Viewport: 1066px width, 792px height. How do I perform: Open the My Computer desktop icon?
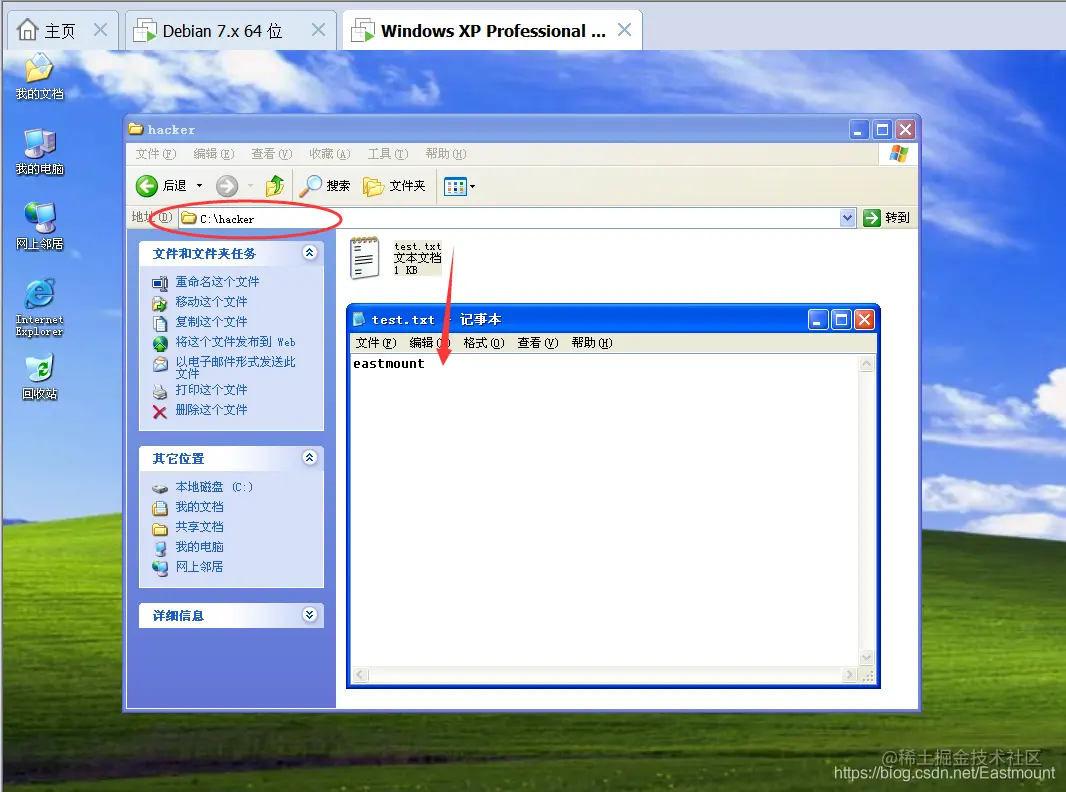[39, 152]
